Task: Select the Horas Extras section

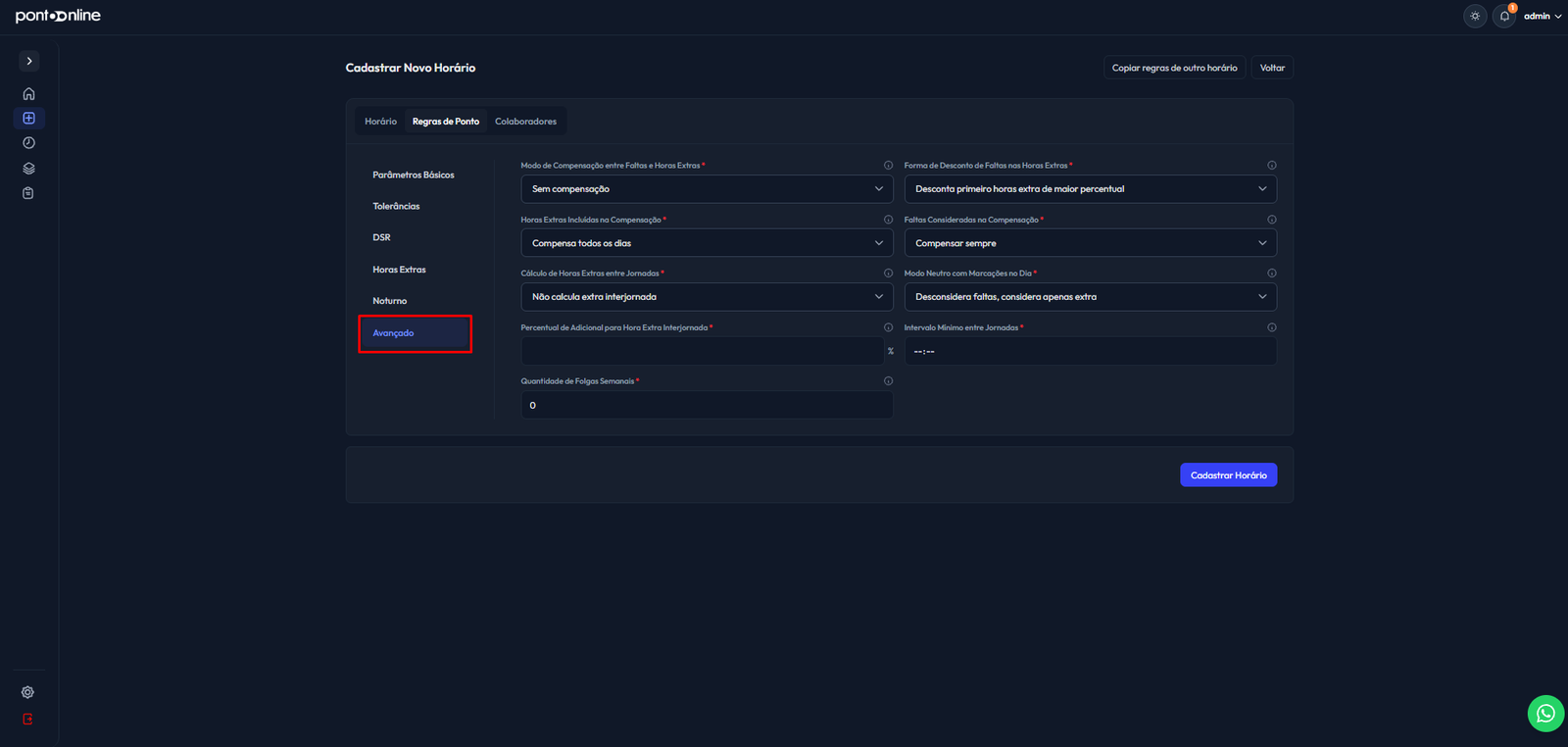Action: coord(399,270)
